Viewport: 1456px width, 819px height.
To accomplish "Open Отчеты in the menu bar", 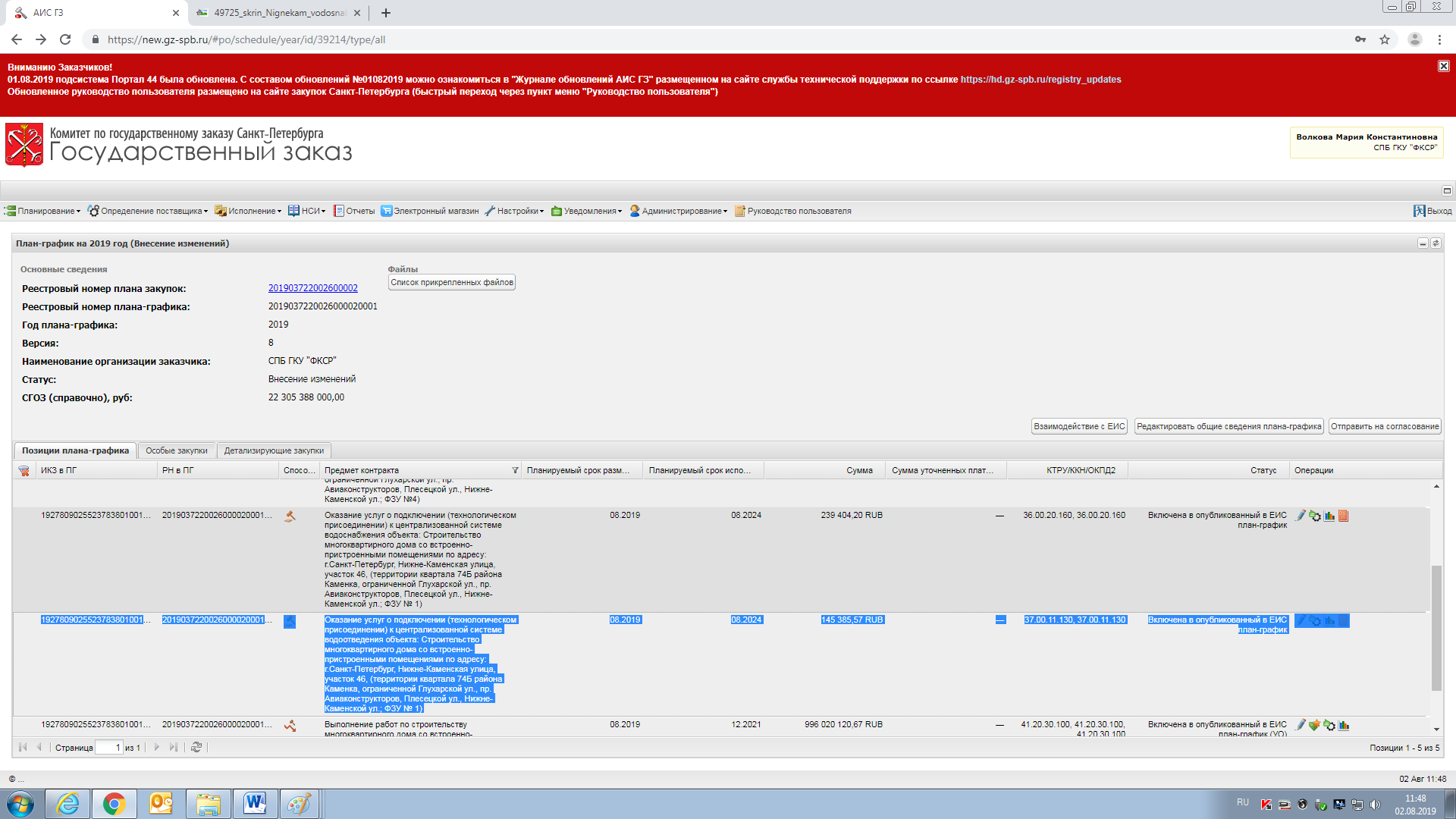I will [x=354, y=211].
